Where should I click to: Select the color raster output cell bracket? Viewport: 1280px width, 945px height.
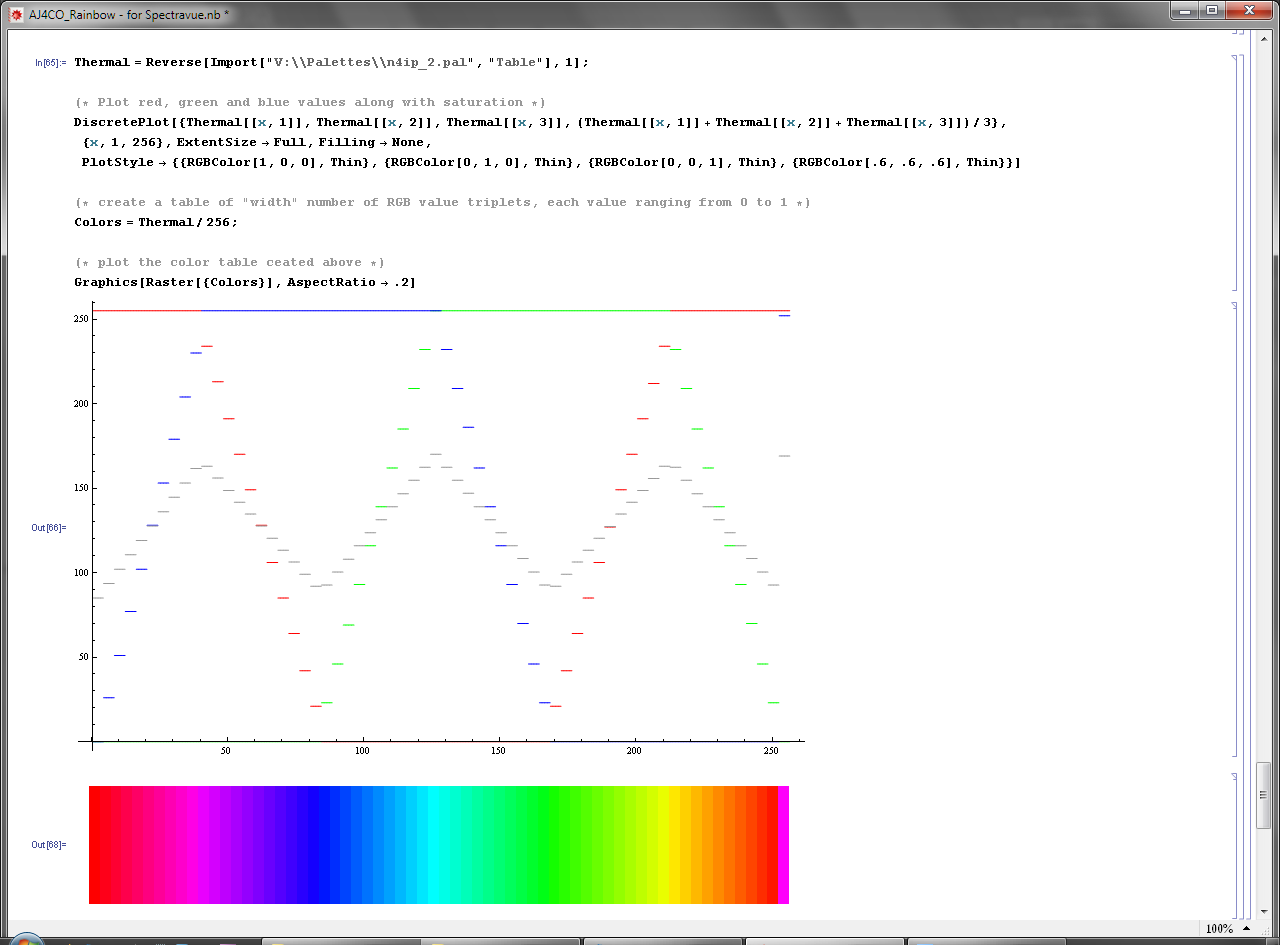(x=1236, y=845)
